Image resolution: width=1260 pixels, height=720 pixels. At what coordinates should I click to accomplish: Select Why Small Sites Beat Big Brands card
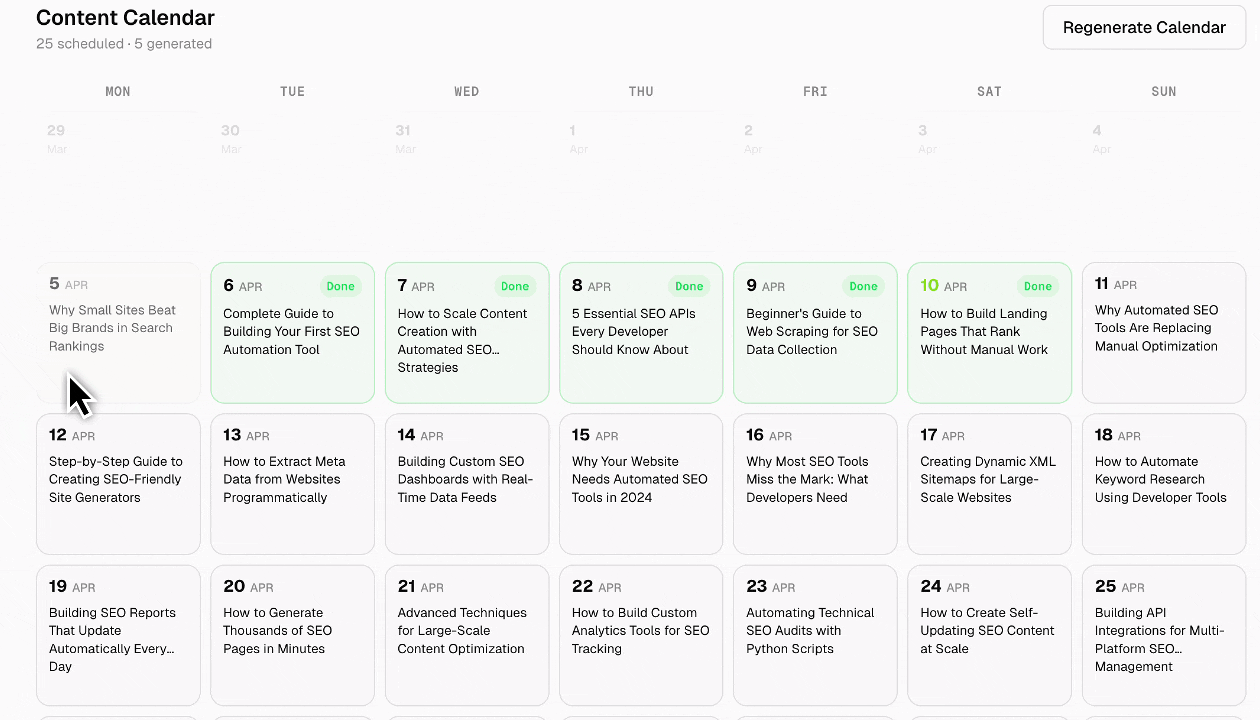[x=118, y=330]
